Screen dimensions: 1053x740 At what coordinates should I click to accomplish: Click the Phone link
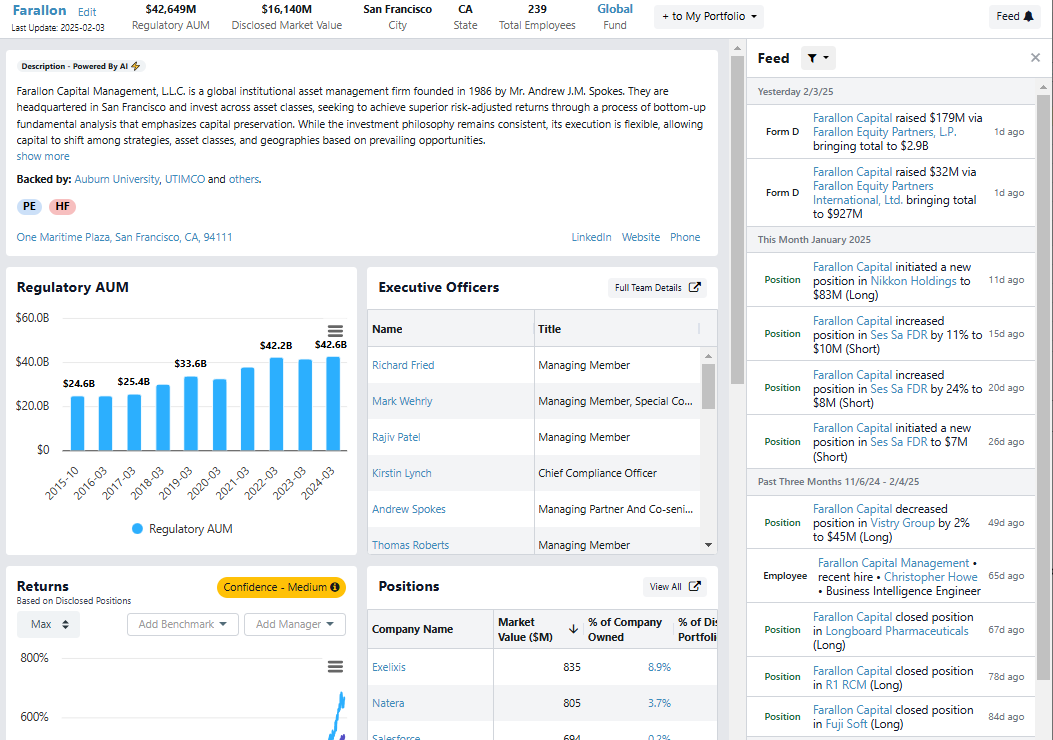click(685, 237)
